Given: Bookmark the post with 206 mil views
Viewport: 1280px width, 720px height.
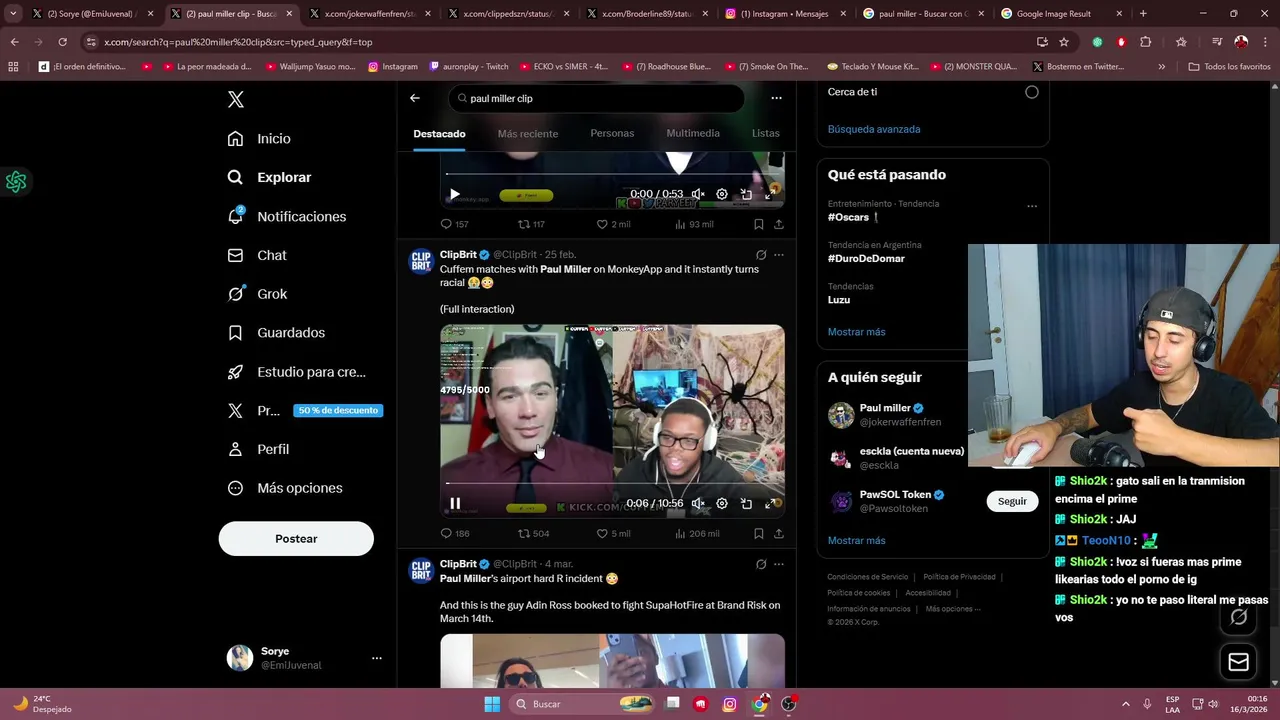Looking at the screenshot, I should click(759, 533).
